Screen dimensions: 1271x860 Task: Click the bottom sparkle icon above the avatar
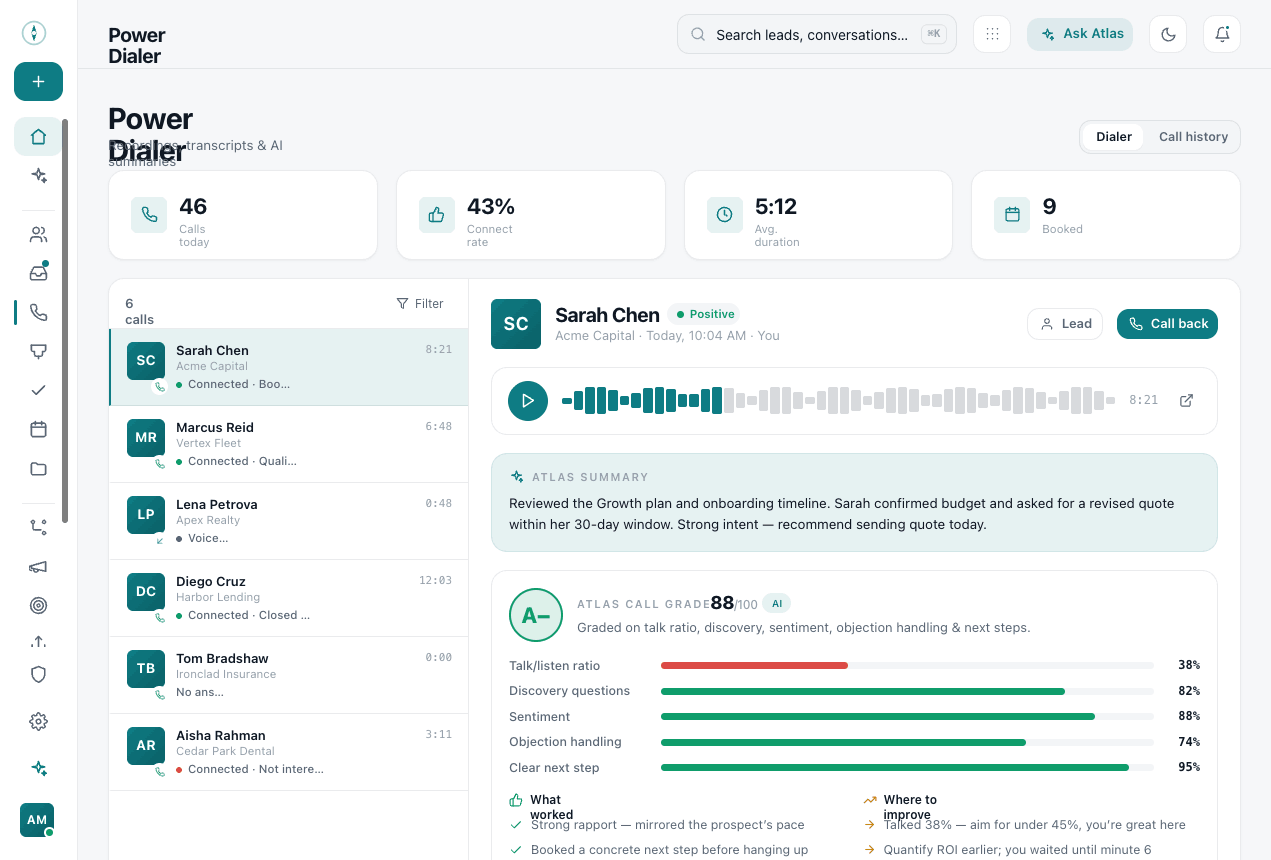click(38, 768)
